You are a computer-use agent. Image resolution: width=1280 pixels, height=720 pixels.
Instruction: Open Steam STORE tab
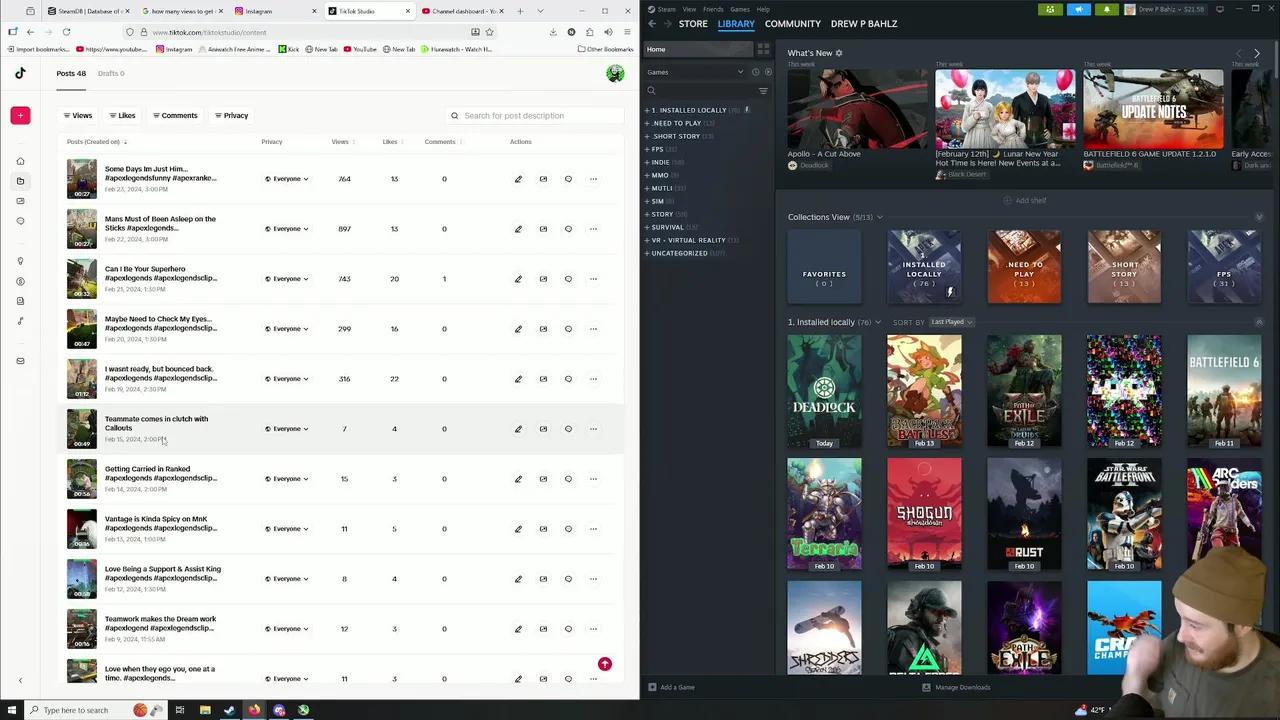pyautogui.click(x=693, y=24)
